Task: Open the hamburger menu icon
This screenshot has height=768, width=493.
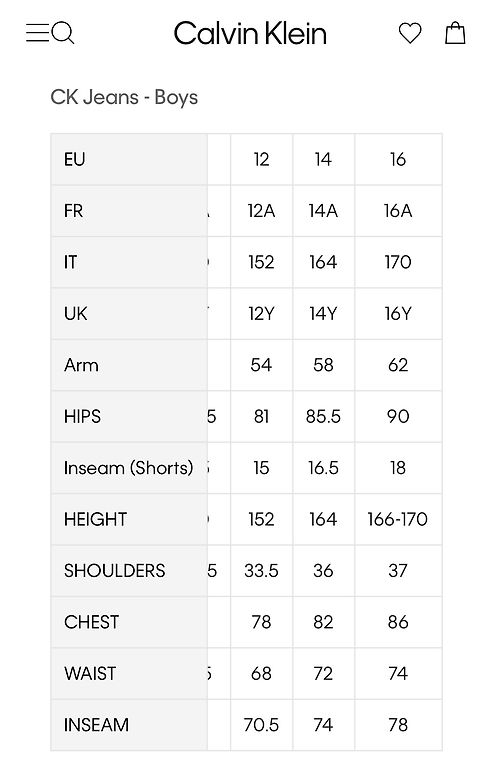Action: 37,33
